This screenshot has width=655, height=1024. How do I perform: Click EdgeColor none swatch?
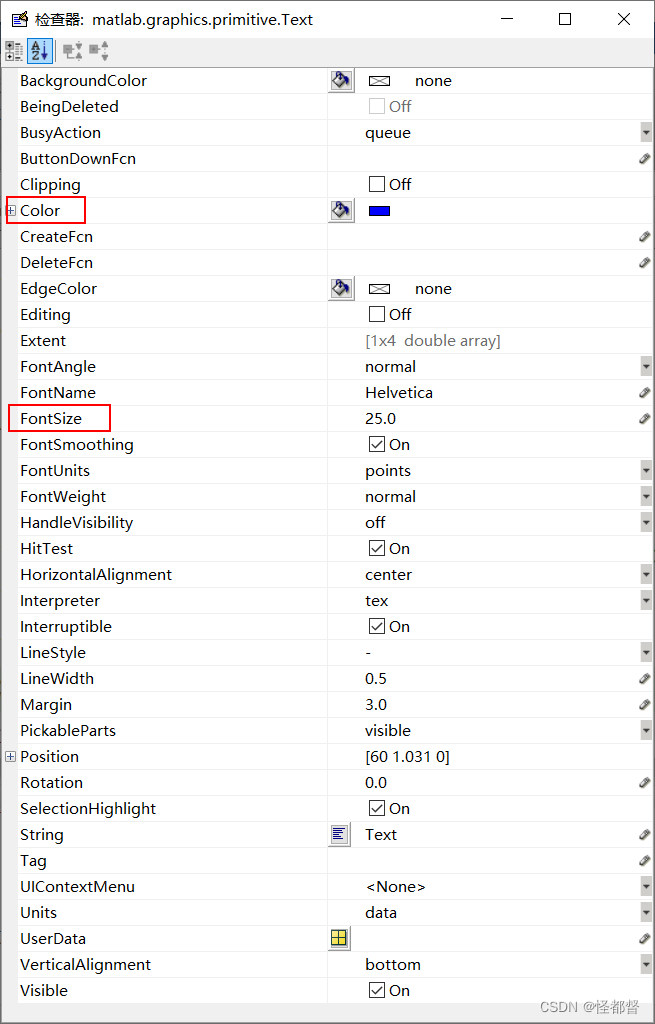point(379,289)
